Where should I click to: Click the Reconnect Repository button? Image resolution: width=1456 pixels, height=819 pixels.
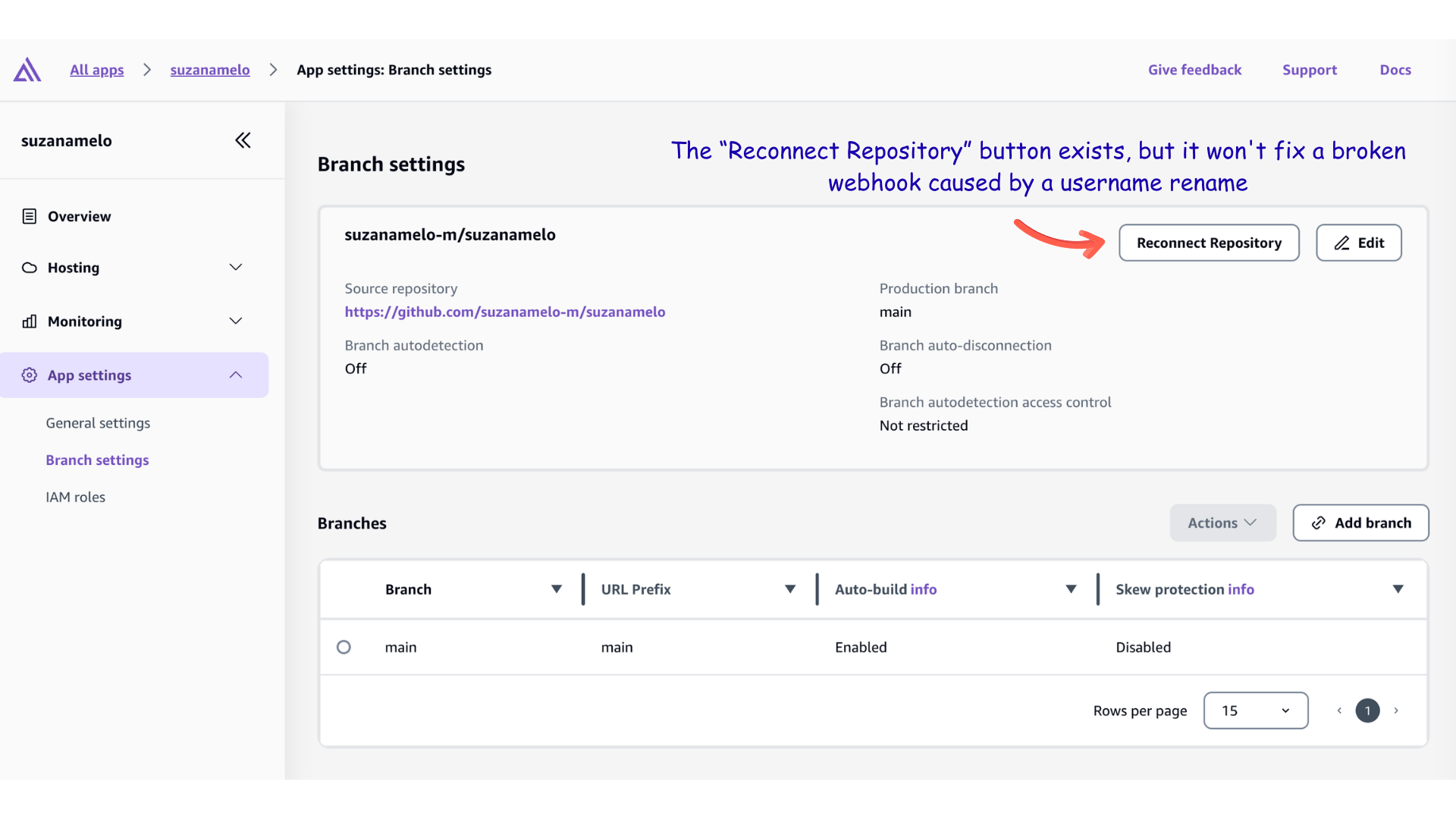click(x=1209, y=243)
